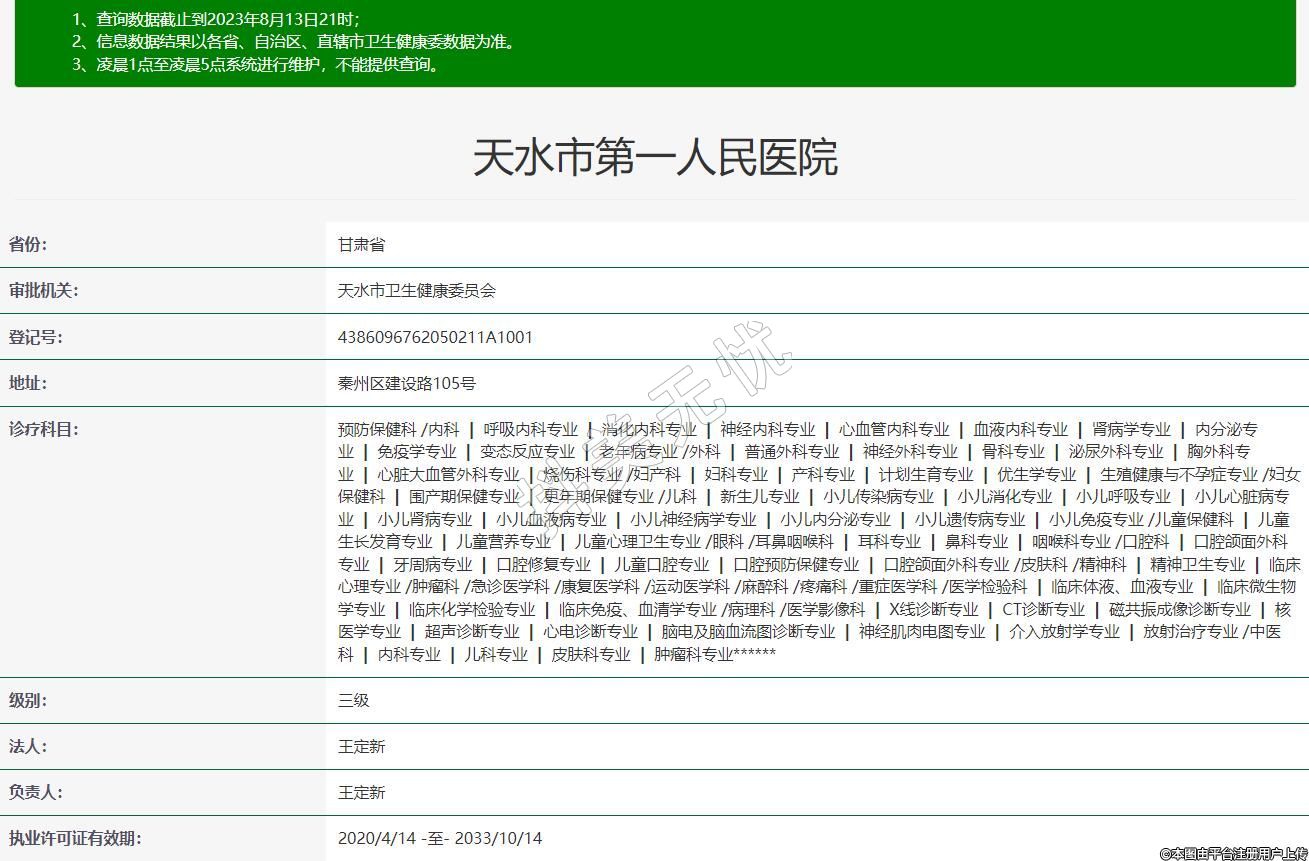Click the hospital level value 三级

[x=354, y=700]
